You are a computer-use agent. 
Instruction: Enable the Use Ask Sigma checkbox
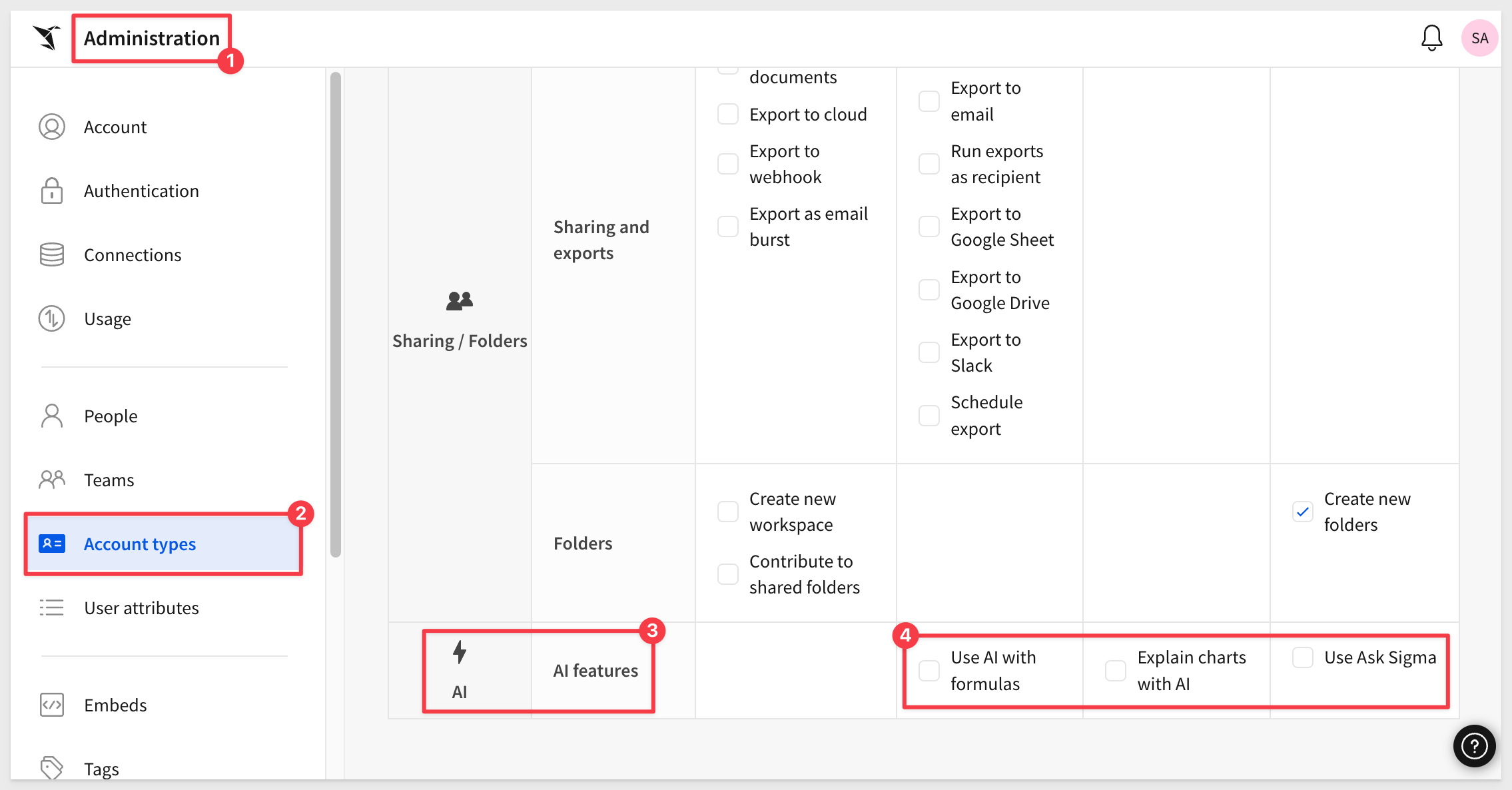click(1302, 657)
